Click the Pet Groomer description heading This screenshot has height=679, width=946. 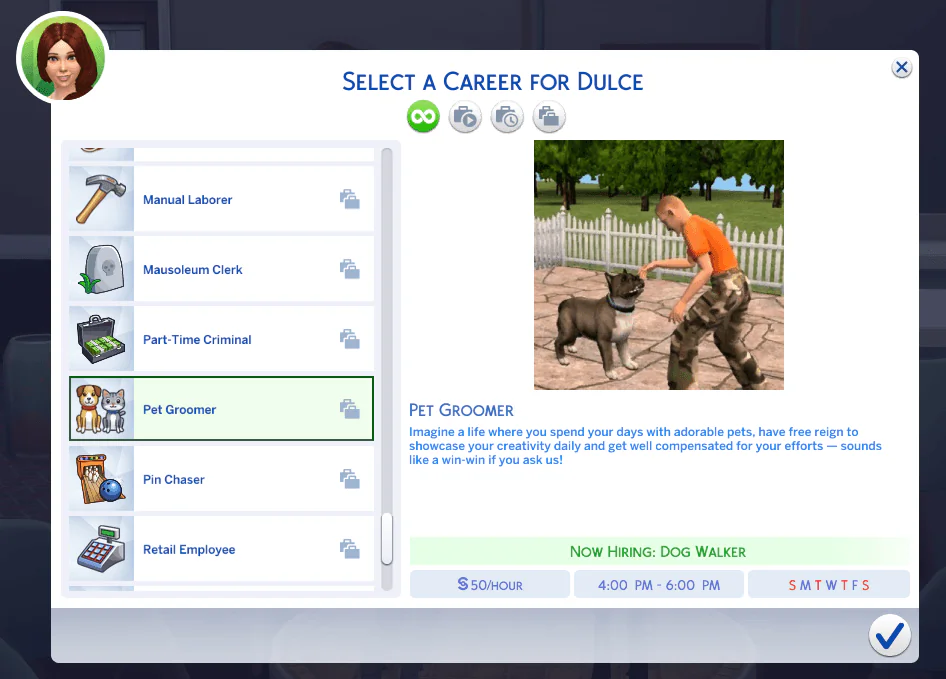click(x=462, y=410)
